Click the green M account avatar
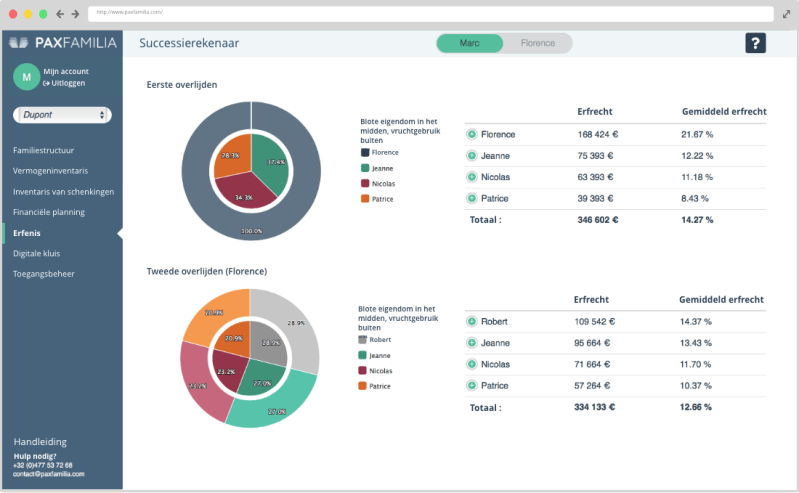This screenshot has width=799, height=493. (x=26, y=77)
